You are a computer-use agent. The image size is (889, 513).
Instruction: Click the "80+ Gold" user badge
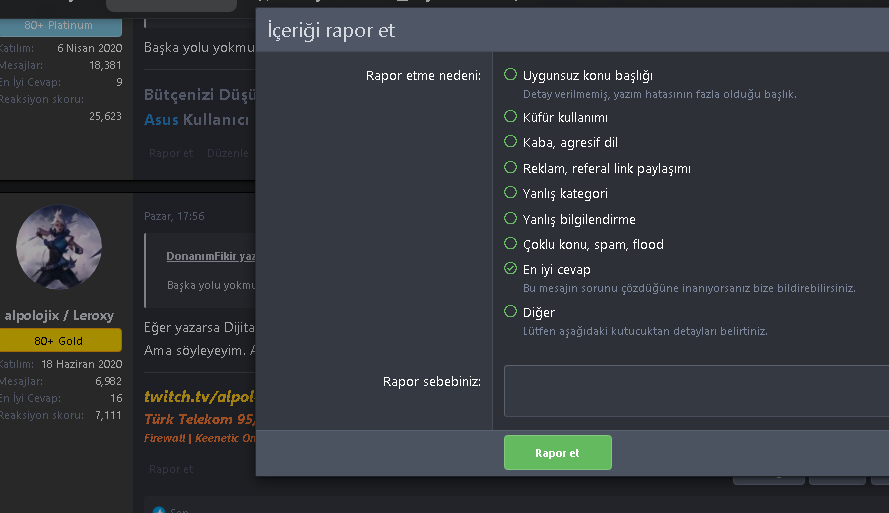point(58,341)
